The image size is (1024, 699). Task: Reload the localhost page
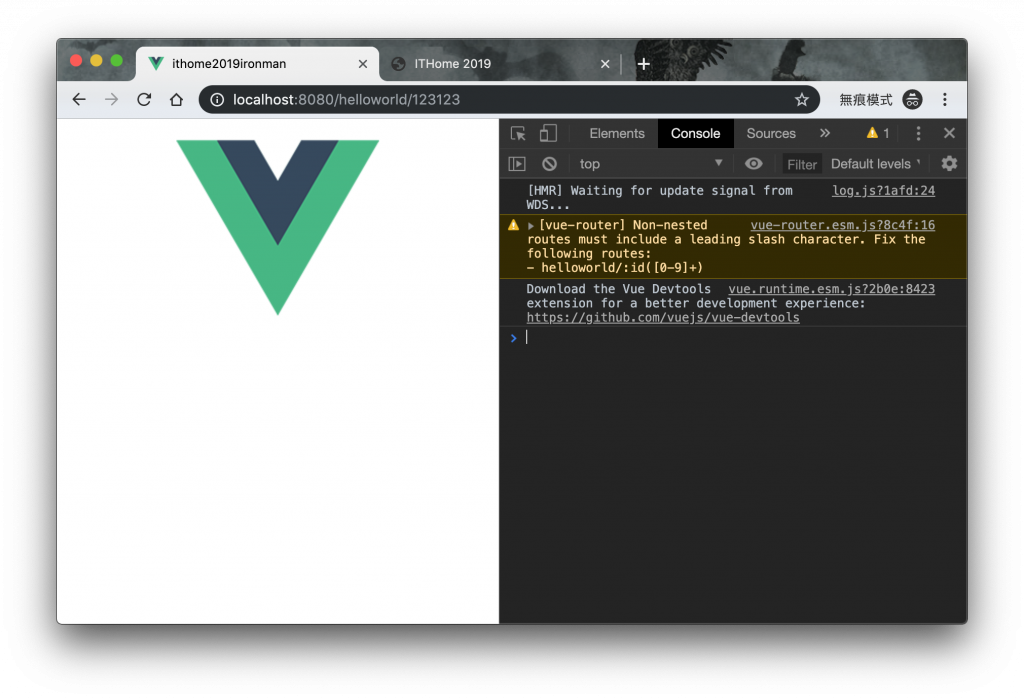(144, 99)
